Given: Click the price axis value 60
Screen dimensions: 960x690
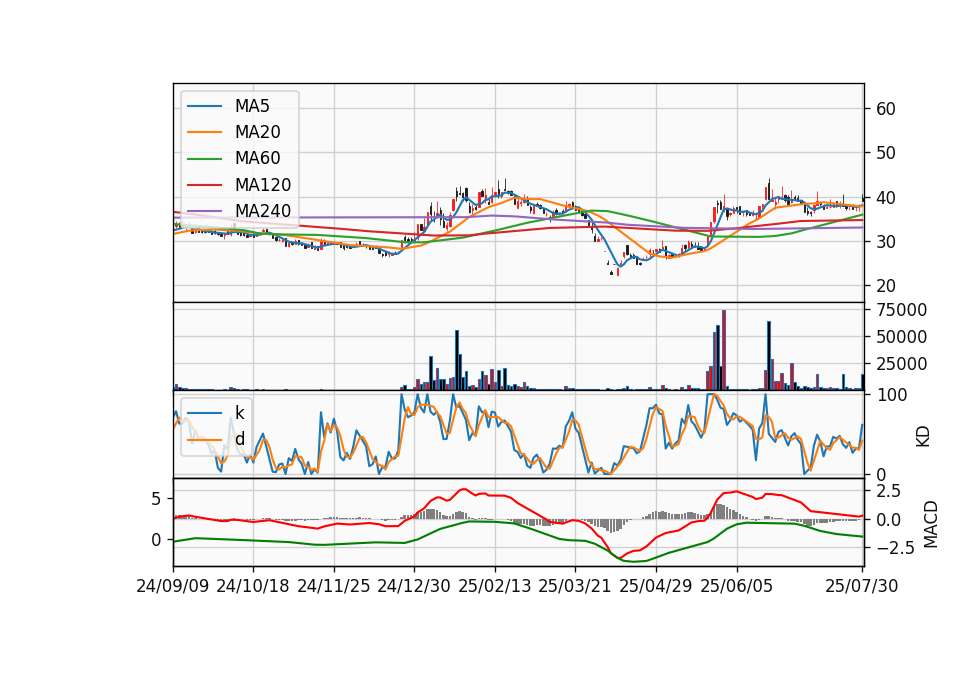Looking at the screenshot, I should click(886, 109).
